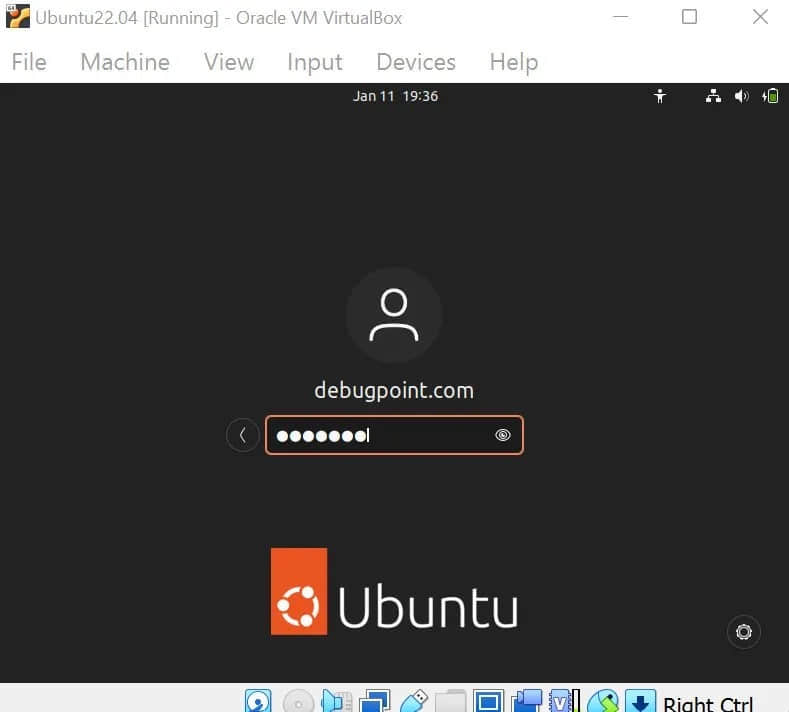Screen dimensions: 789x712
Task: Show password with the eye icon
Action: pos(503,435)
